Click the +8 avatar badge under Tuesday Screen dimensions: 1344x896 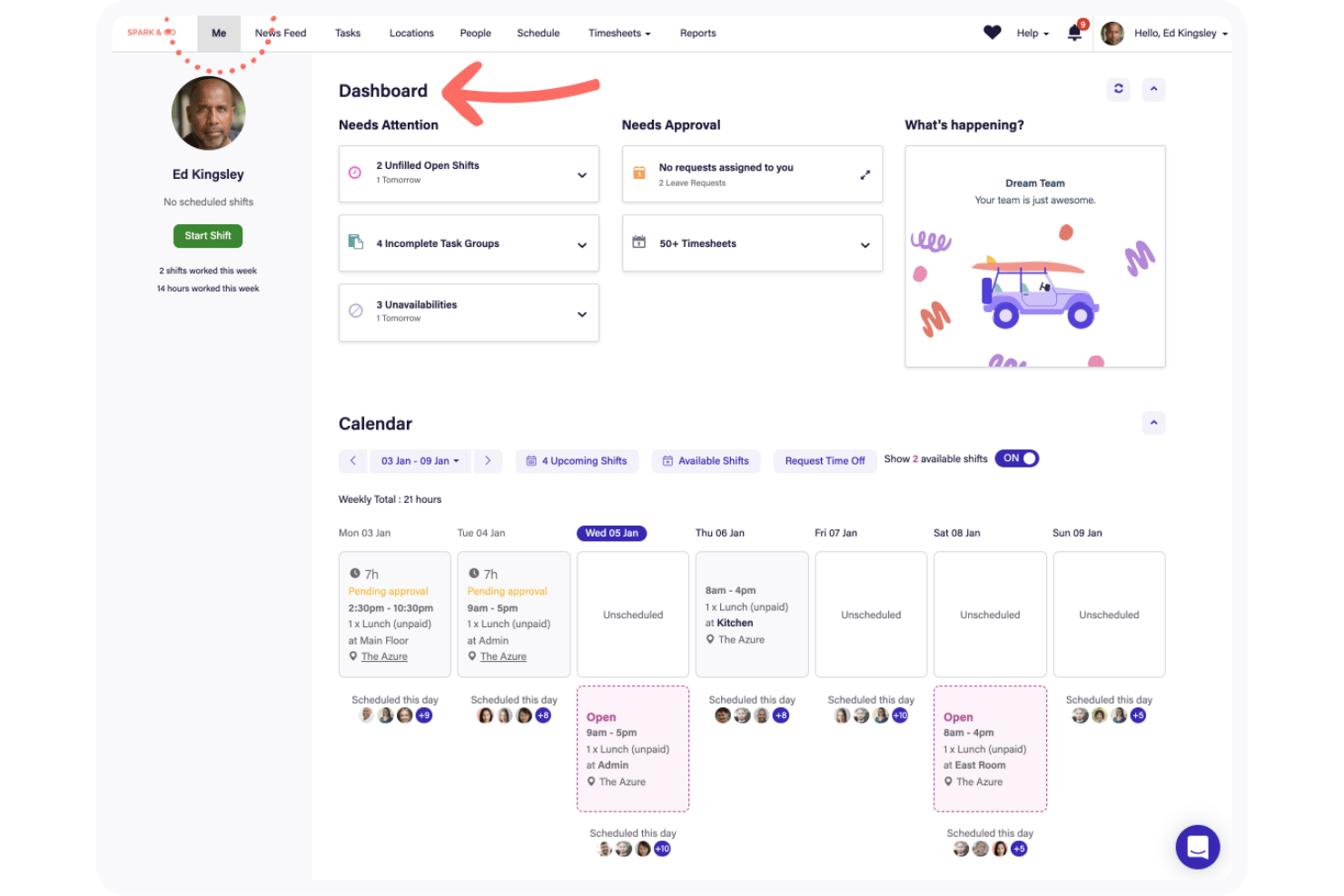point(543,715)
